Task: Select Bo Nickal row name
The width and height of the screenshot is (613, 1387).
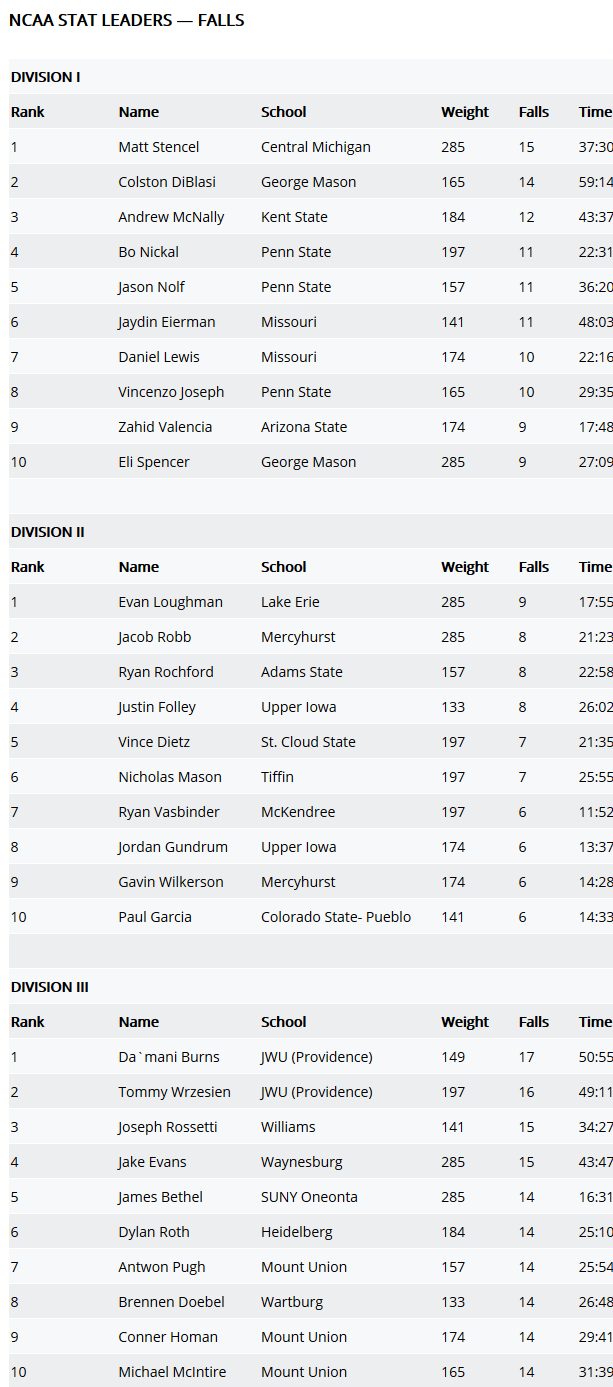Action: [149, 252]
